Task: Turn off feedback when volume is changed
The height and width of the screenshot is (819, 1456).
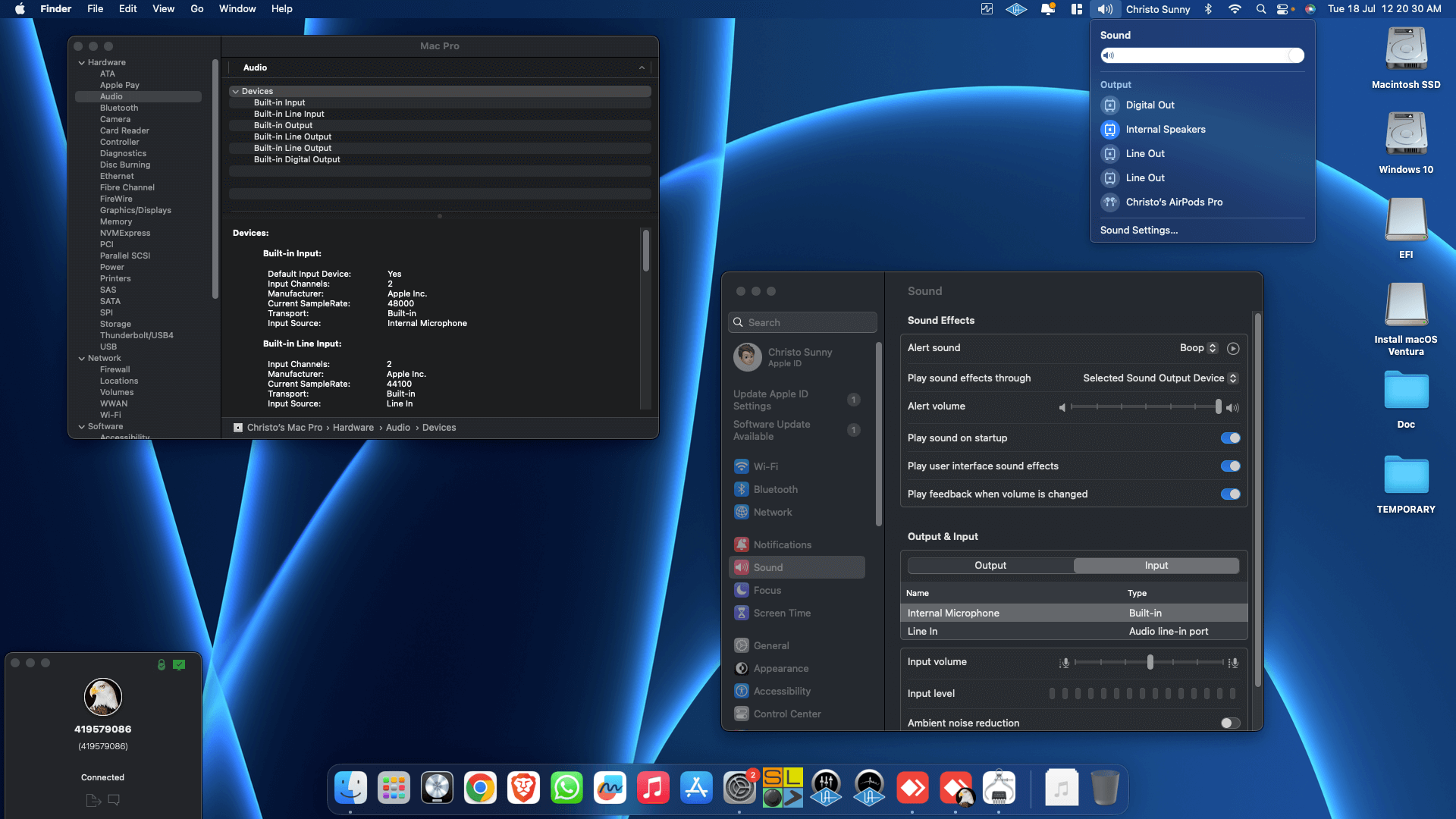Action: click(x=1230, y=494)
